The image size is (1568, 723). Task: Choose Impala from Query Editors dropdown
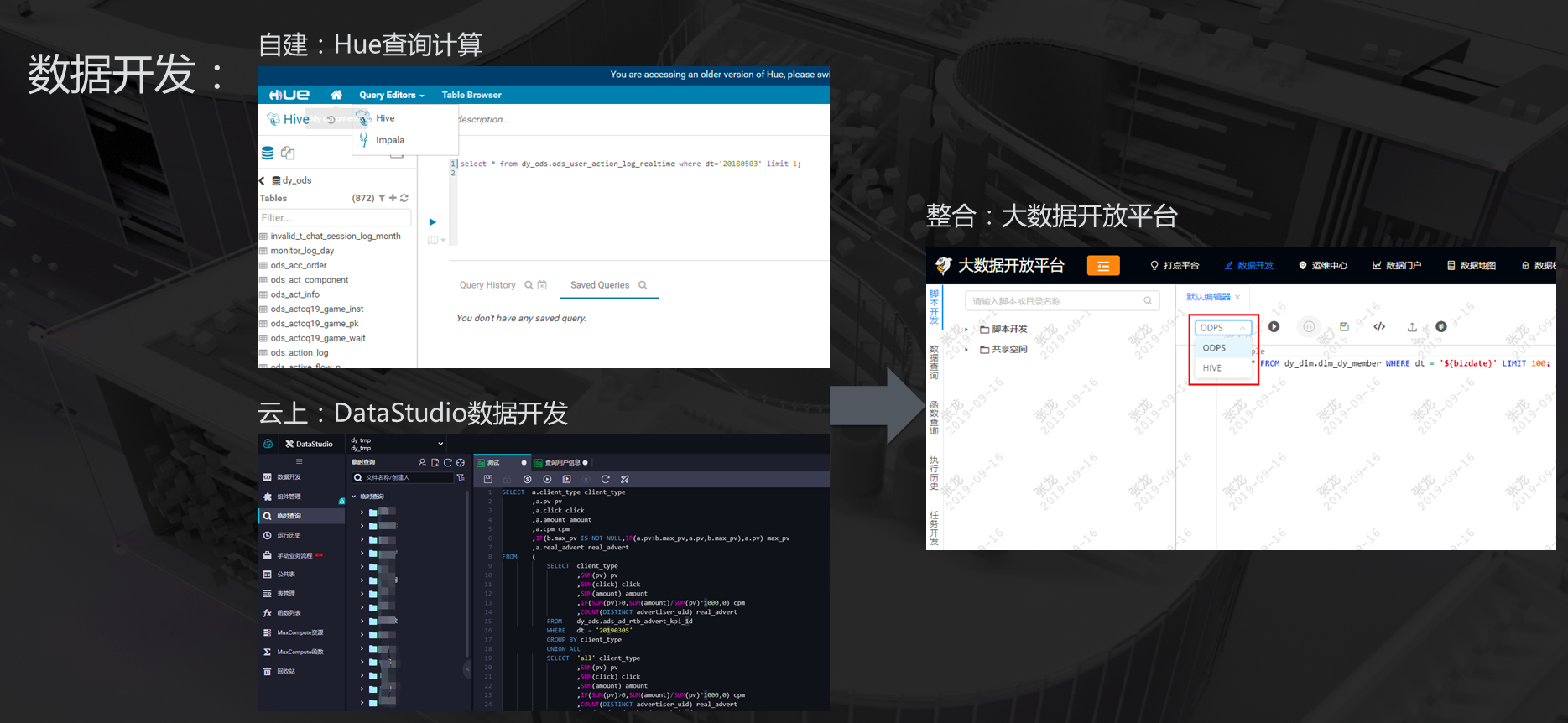390,140
